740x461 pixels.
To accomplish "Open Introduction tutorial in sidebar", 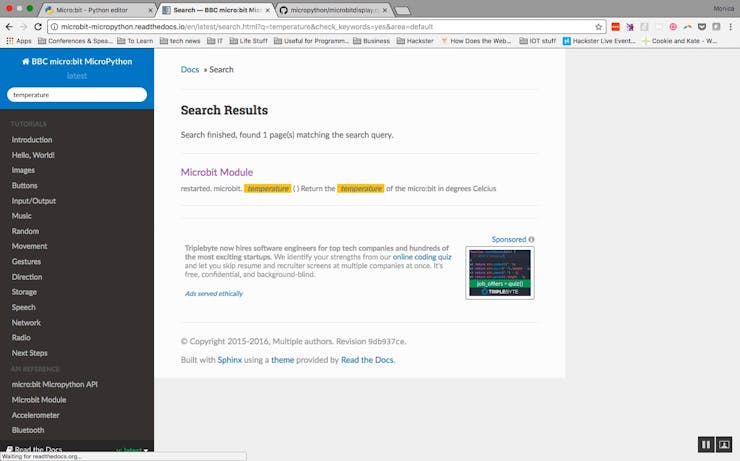I will pos(32,140).
